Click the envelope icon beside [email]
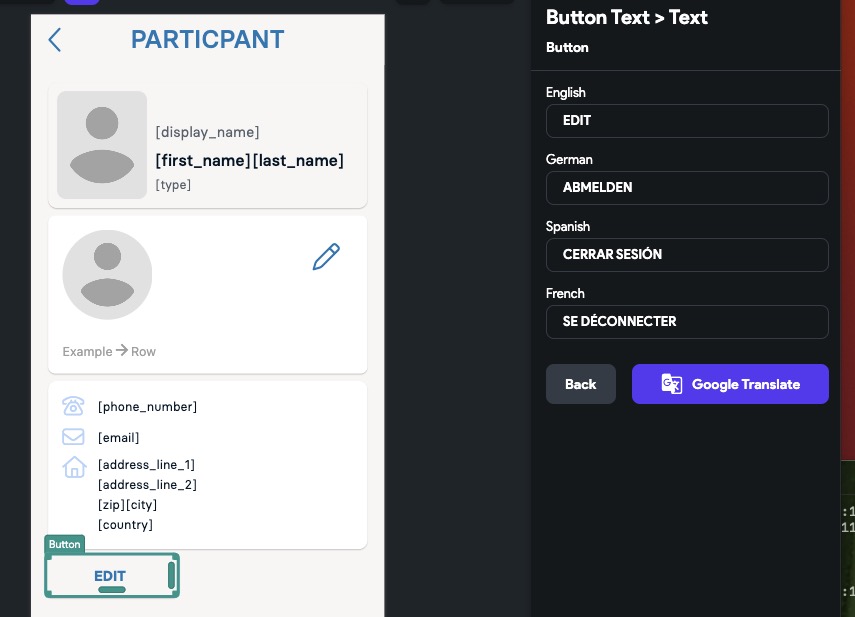This screenshot has height=617, width=855. 74,437
